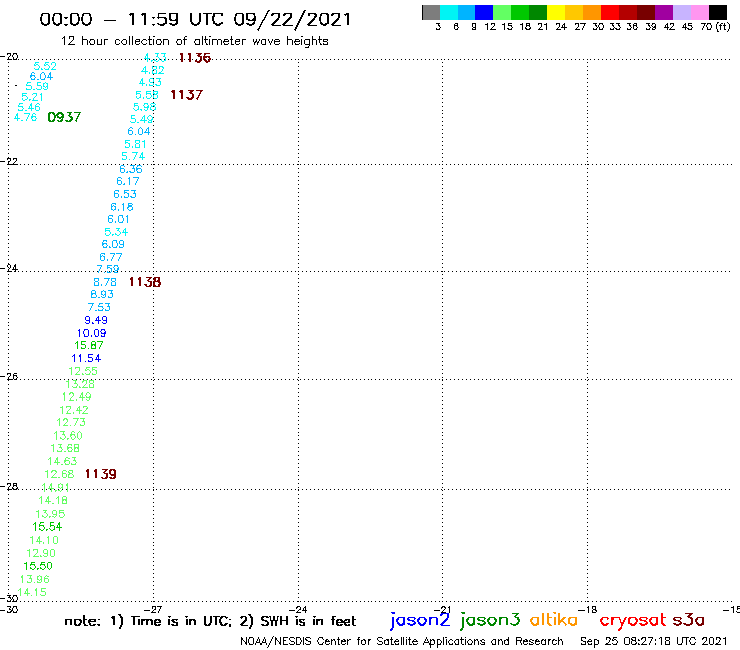Image resolution: width=740 pixels, height=650 pixels.
Task: Choose the yellow swatch in the wave-height scale
Action: [x=556, y=12]
